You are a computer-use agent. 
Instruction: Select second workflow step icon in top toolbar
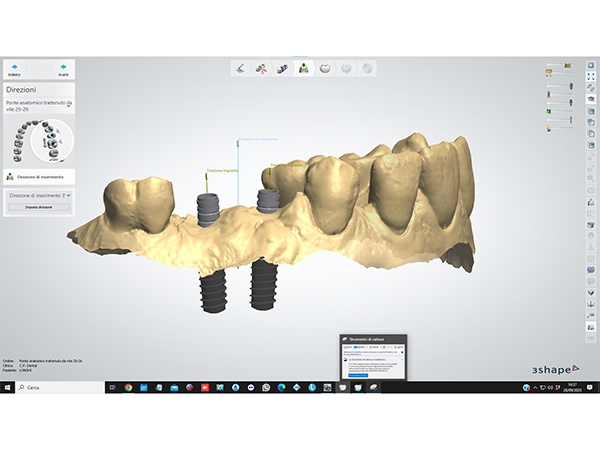[x=261, y=68]
